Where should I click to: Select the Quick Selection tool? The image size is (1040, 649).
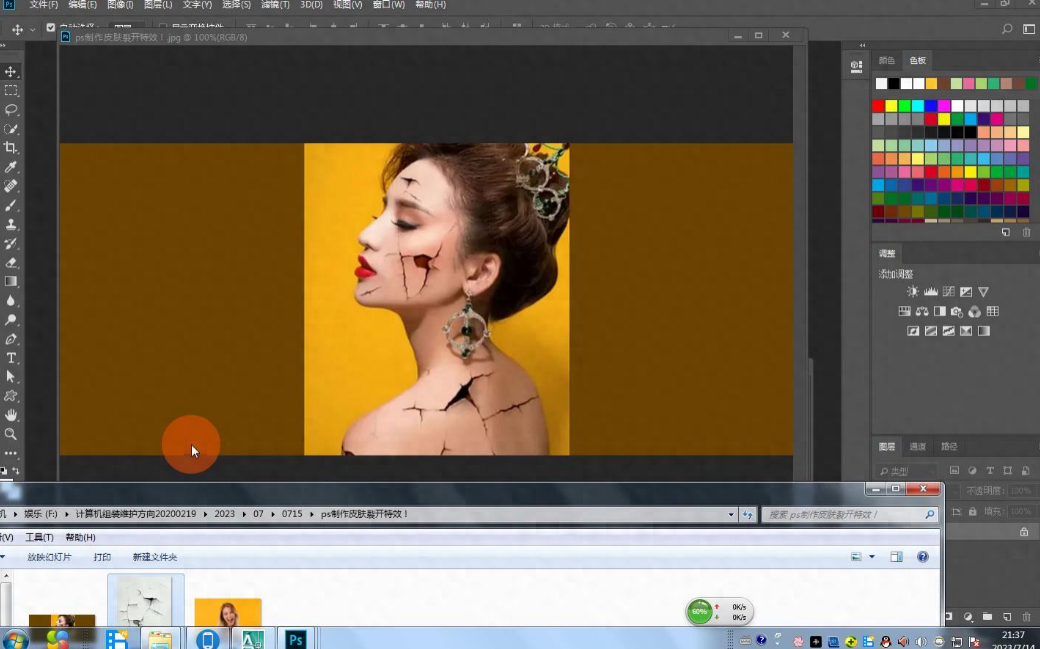[x=11, y=129]
